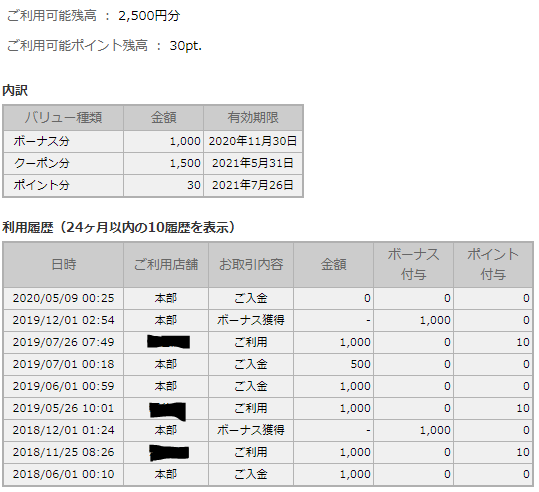Image resolution: width=539 pixels, height=492 pixels.
Task: Click the 日時 column header
Action: 63,264
